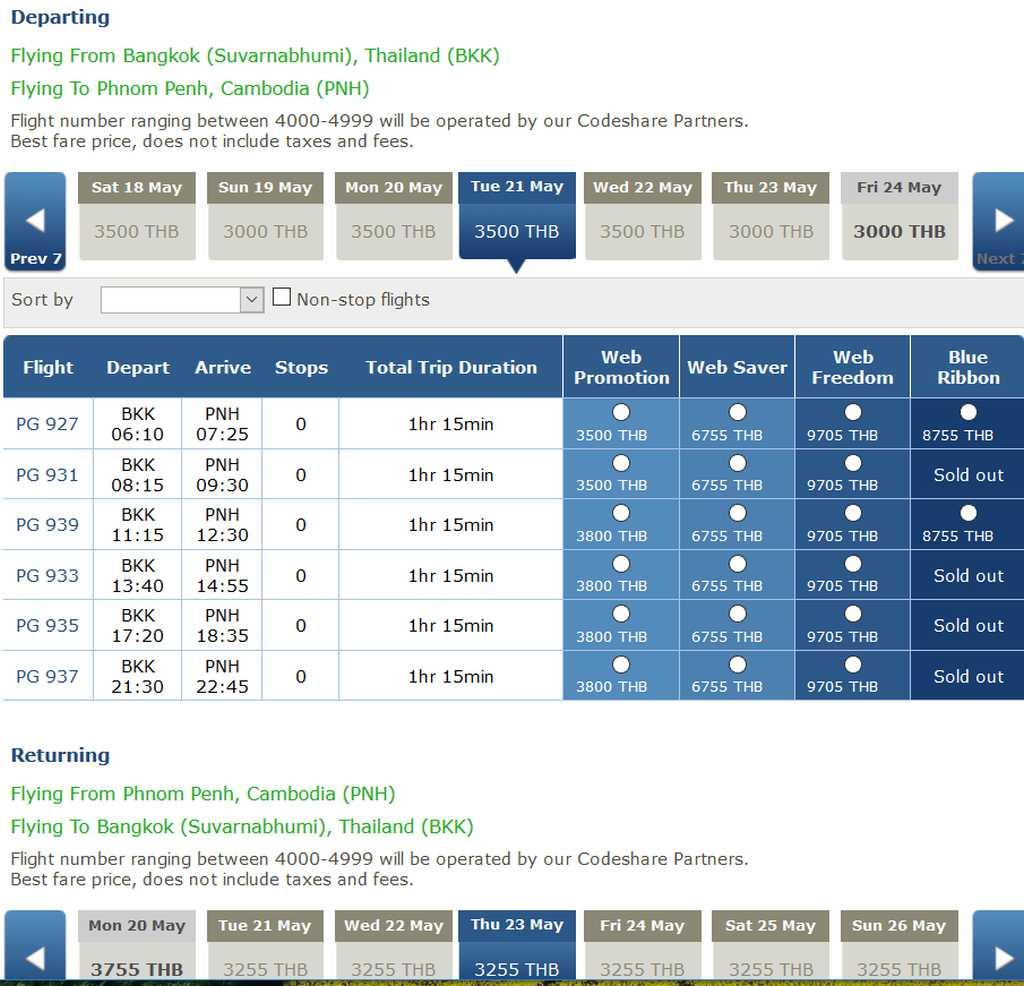Click Sold out cell for PG 937
Image resolution: width=1024 pixels, height=986 pixels.
pyautogui.click(x=968, y=676)
